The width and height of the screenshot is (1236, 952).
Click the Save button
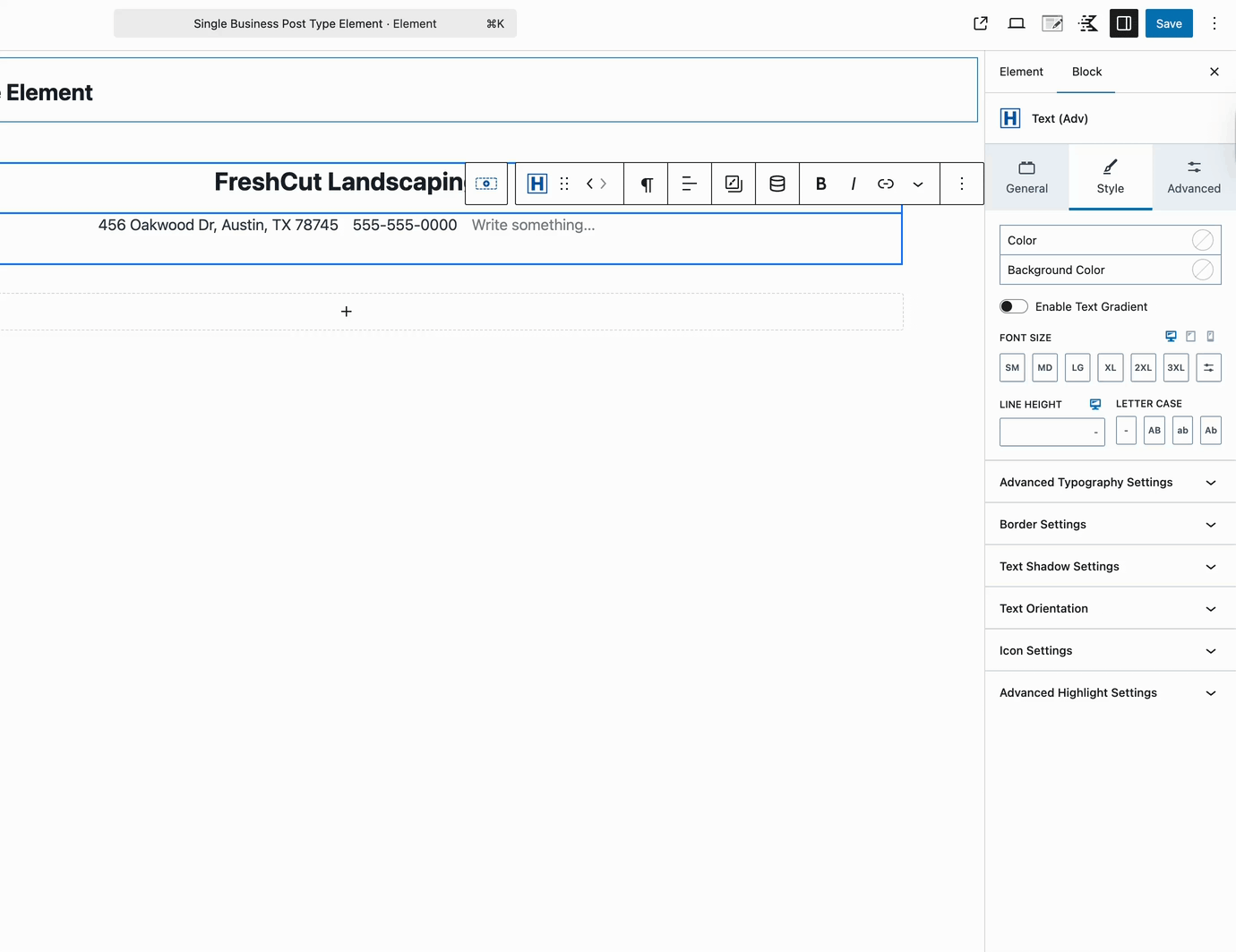1168,23
